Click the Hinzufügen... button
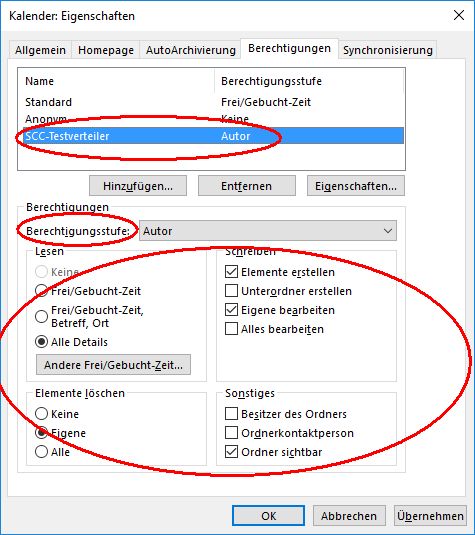475x535 pixels. coord(138,186)
